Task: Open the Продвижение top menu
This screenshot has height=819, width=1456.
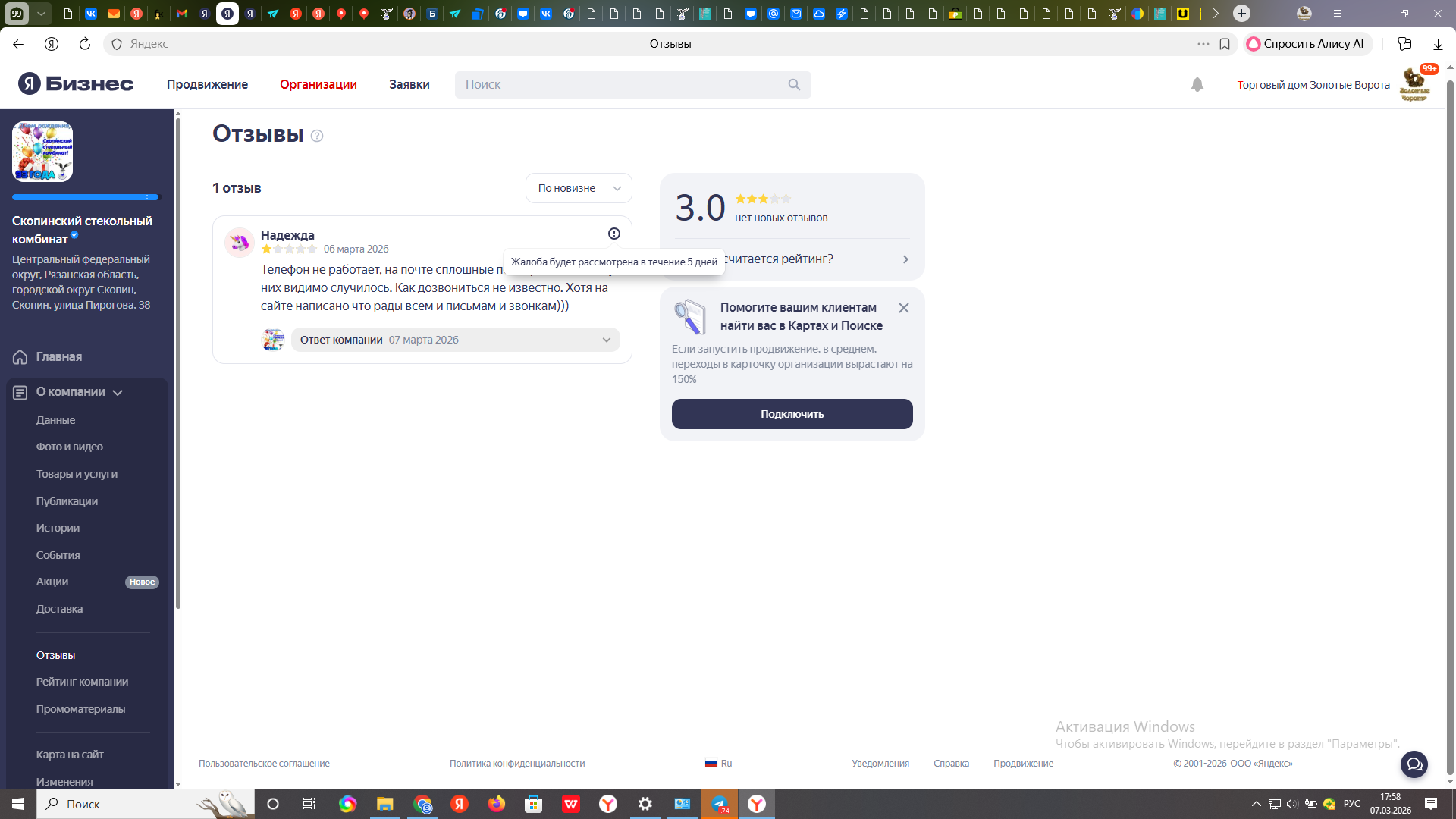Action: pos(207,84)
